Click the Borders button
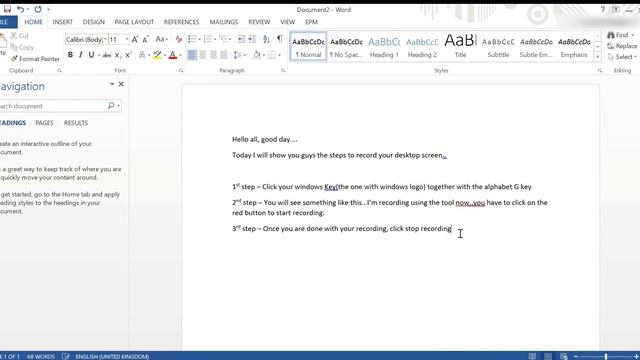 [x=272, y=55]
